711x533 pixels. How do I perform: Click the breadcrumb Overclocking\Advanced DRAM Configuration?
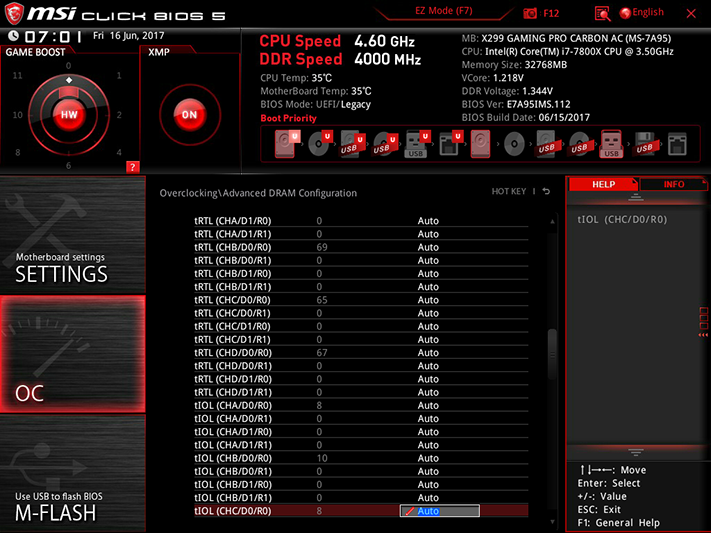258,193
